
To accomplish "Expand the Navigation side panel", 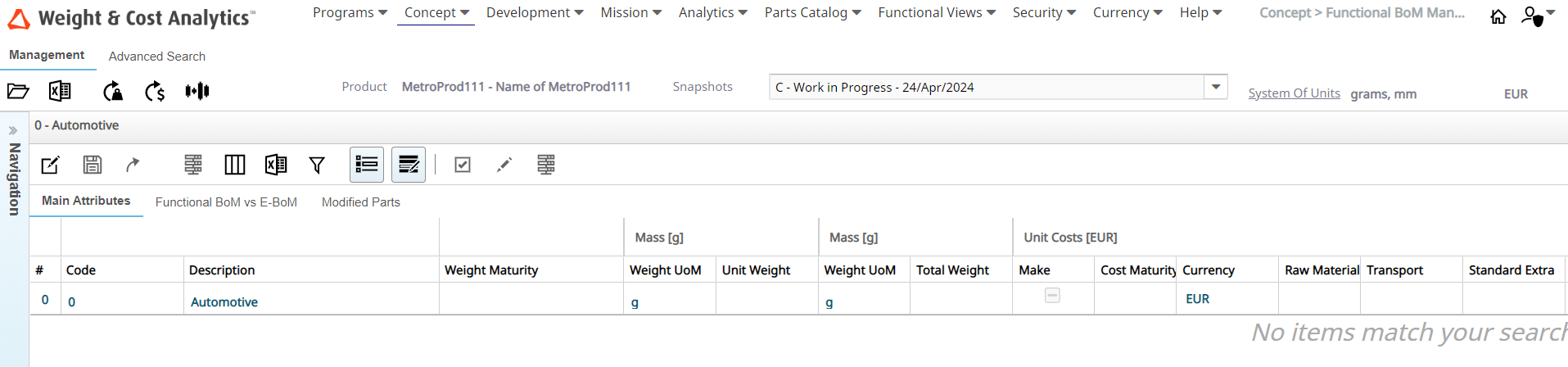I will 13,130.
